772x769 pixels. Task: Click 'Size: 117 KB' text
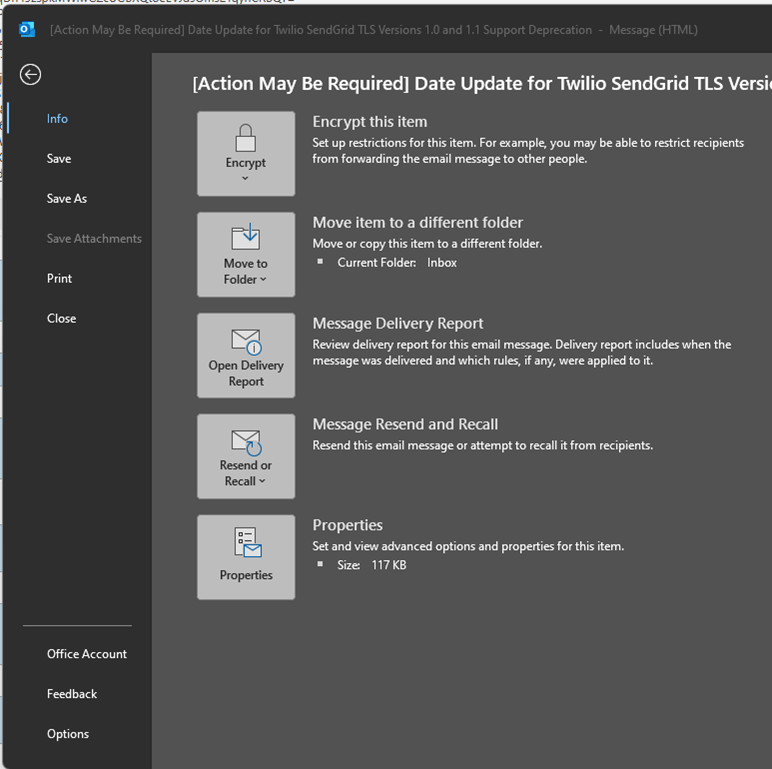pos(372,565)
